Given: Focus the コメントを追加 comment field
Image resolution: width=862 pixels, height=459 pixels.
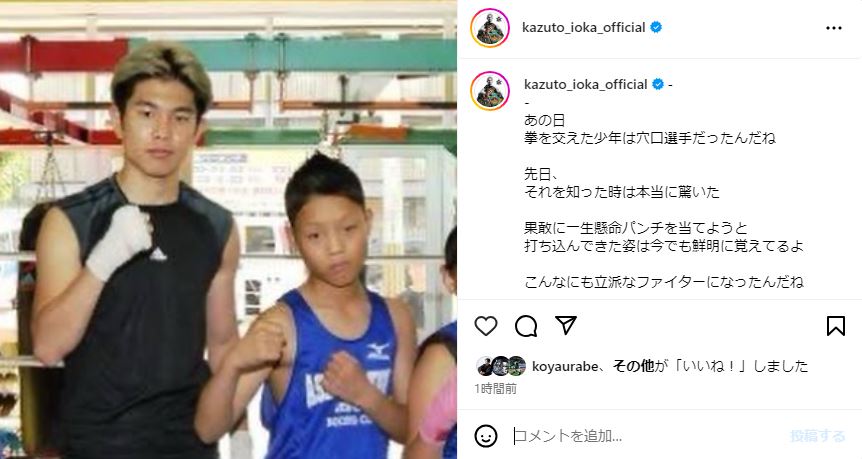Looking at the screenshot, I should 649,436.
